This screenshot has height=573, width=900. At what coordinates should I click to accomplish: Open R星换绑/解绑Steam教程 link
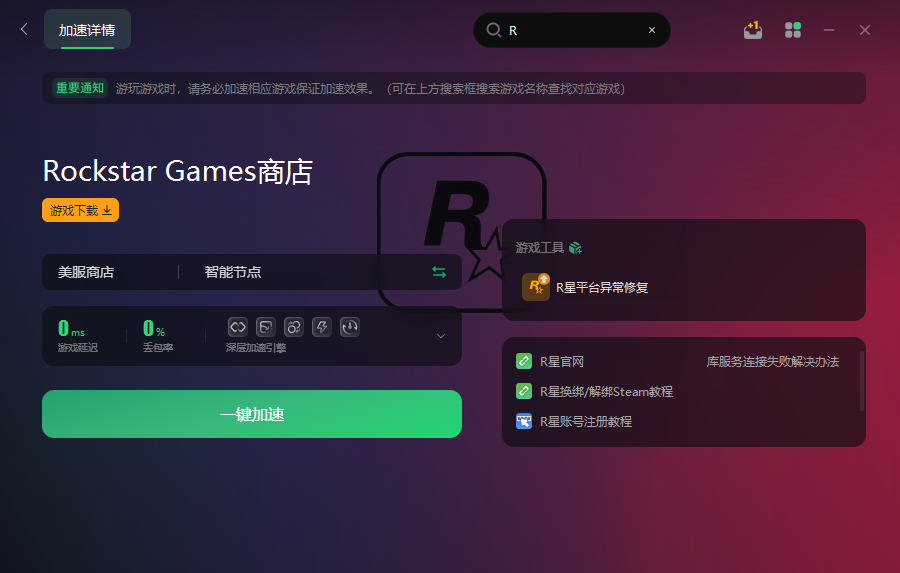607,392
